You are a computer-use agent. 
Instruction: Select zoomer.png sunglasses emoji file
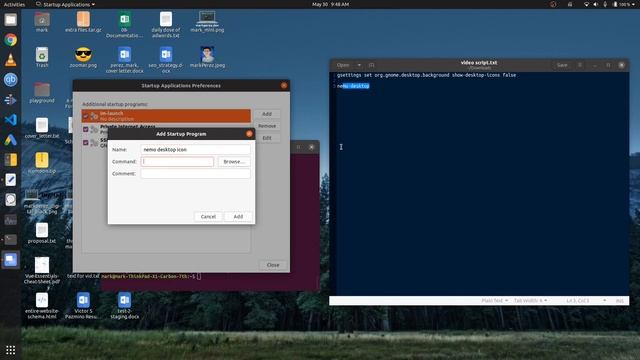83,58
